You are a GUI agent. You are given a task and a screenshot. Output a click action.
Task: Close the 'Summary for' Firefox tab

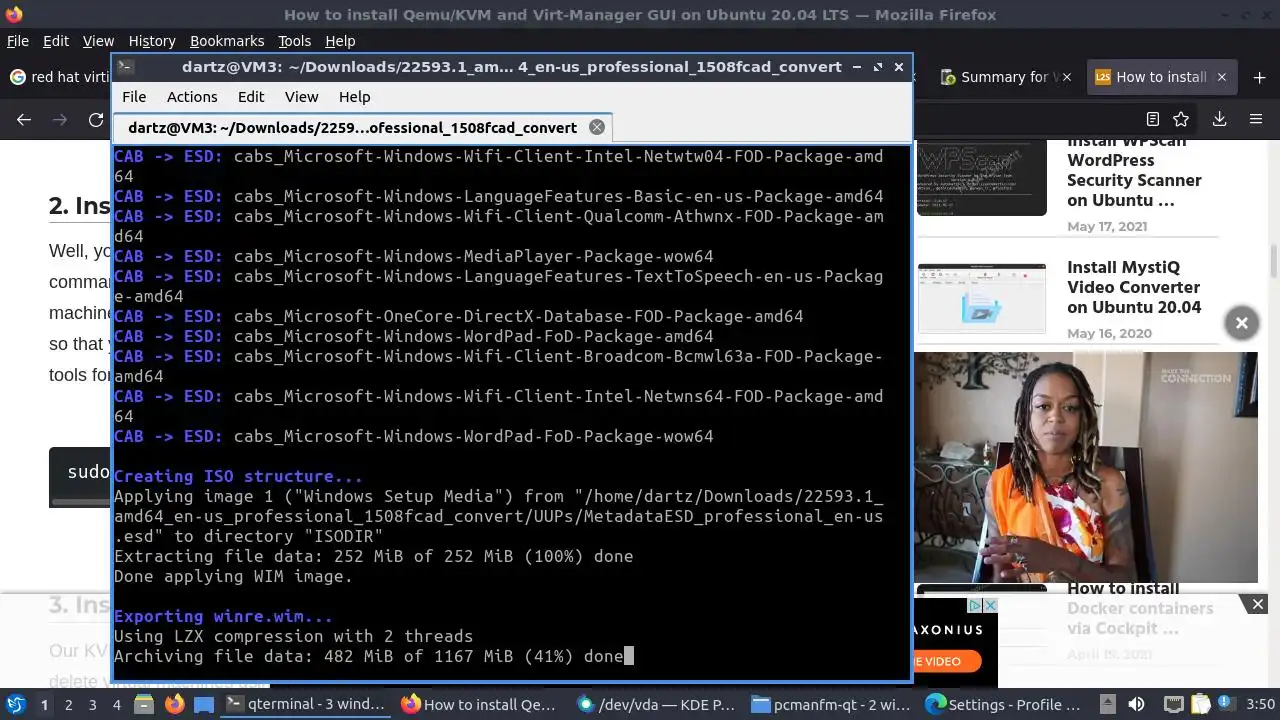pos(1065,77)
